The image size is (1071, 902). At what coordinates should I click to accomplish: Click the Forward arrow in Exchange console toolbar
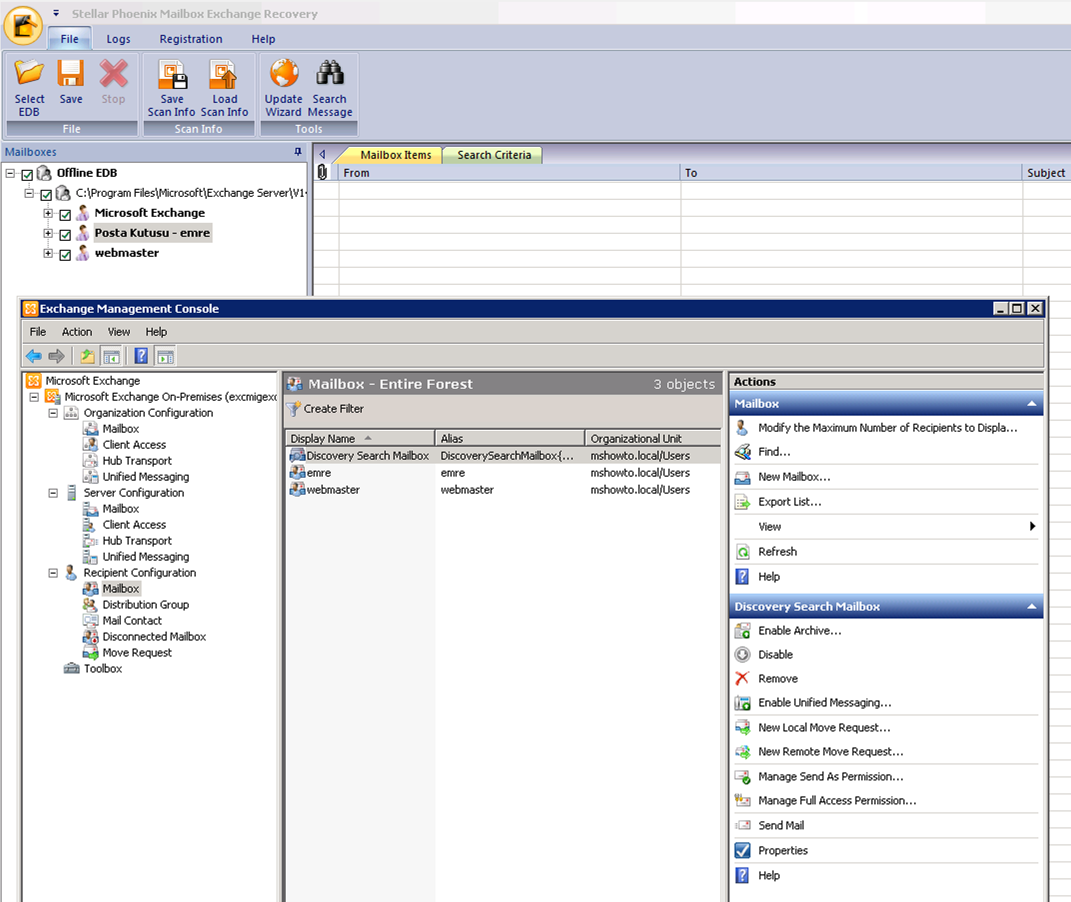tap(57, 356)
